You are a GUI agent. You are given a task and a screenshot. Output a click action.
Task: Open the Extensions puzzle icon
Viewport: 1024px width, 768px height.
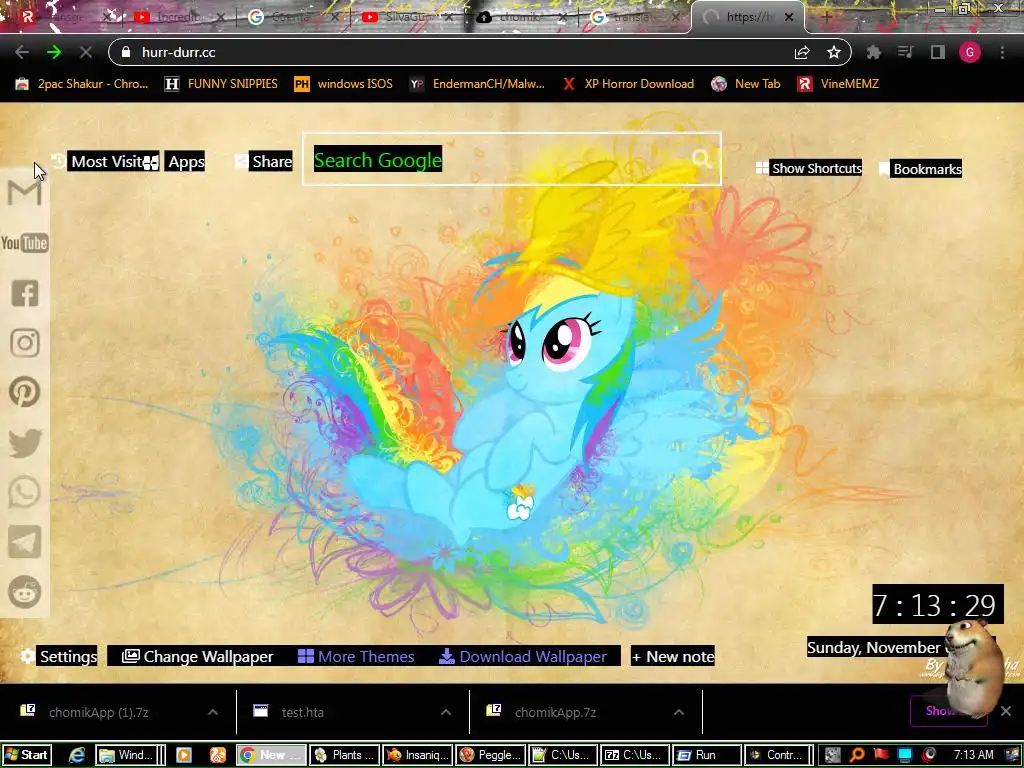874,52
